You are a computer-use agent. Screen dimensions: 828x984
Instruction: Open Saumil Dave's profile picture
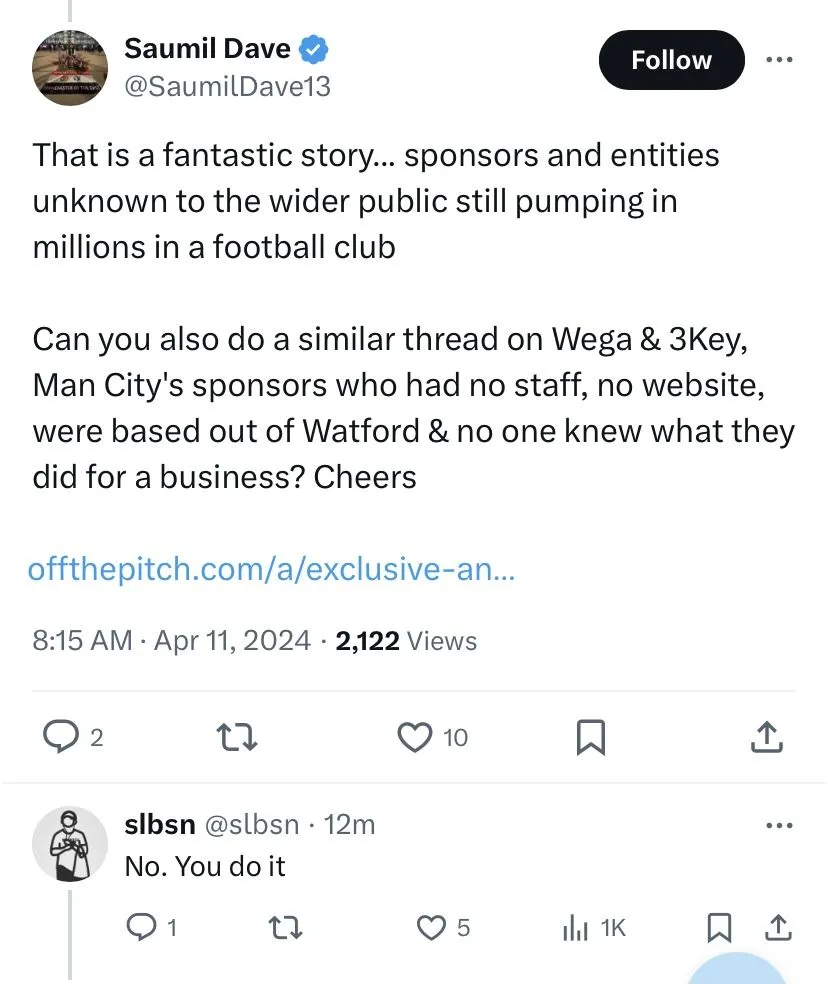tap(70, 65)
